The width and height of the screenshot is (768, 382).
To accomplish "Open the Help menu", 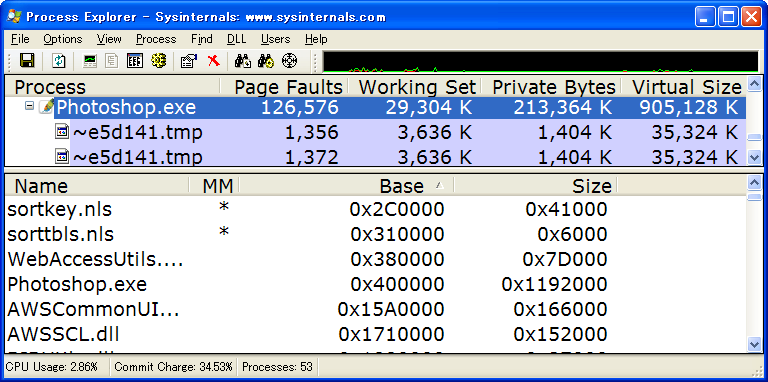I will tap(316, 39).
